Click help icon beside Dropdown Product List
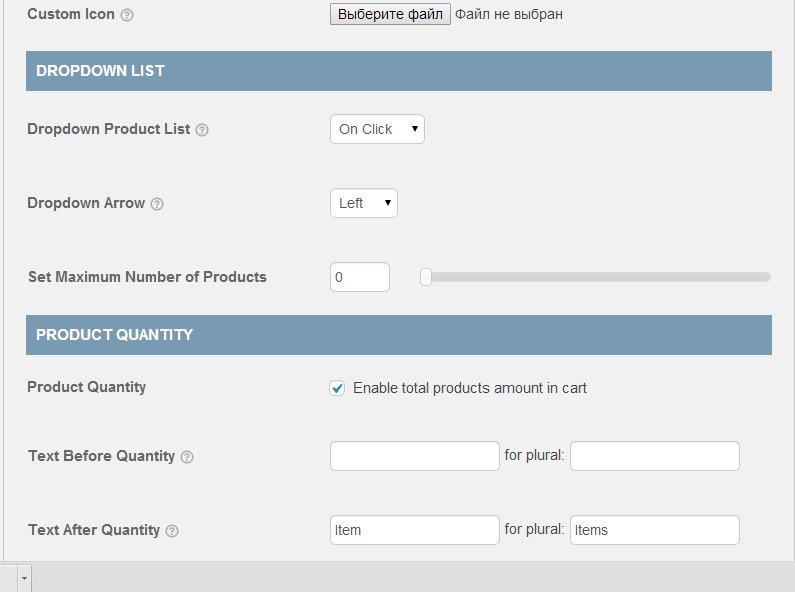Screen dimensions: 795x592 click(x=202, y=130)
